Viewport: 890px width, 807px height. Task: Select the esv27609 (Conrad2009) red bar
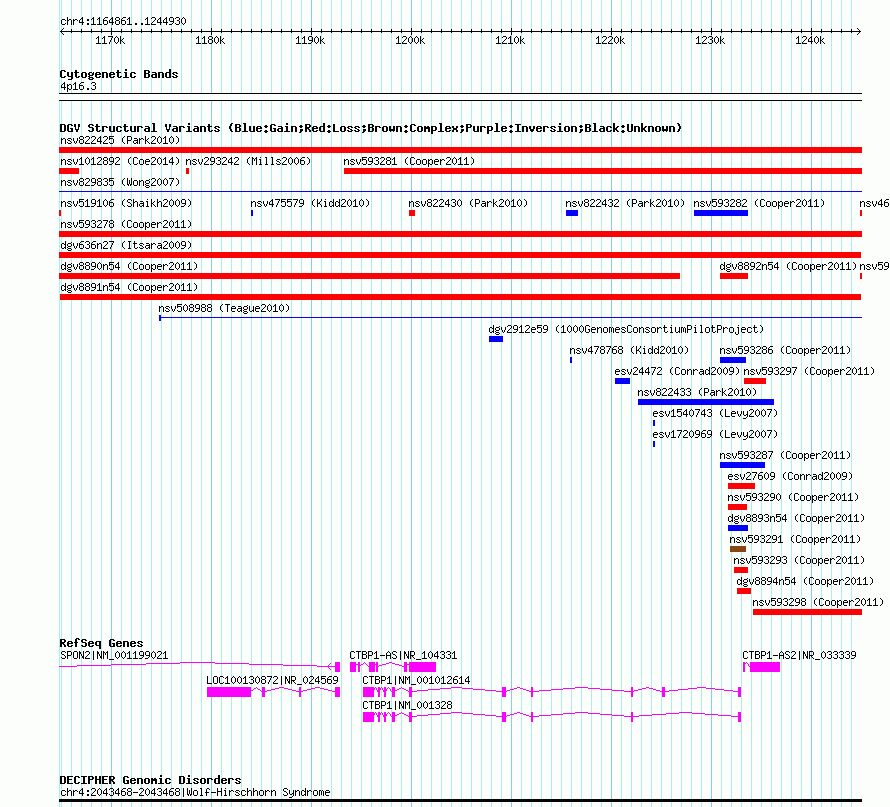point(741,486)
